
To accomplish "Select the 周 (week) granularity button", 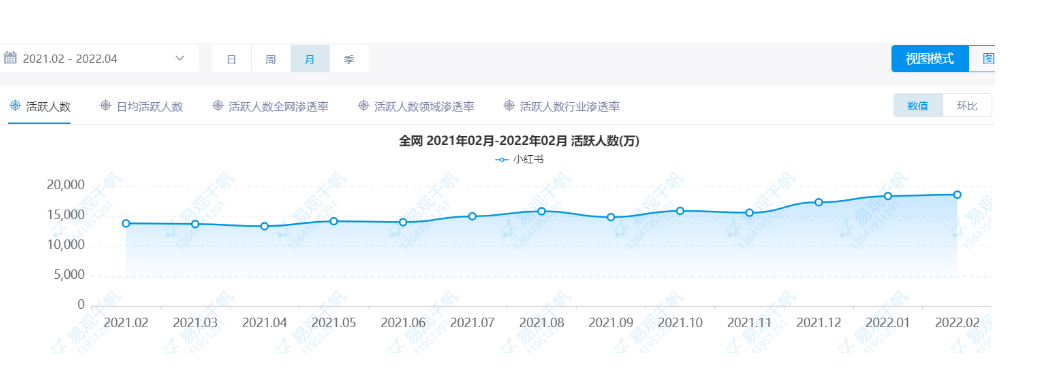I will (x=271, y=59).
